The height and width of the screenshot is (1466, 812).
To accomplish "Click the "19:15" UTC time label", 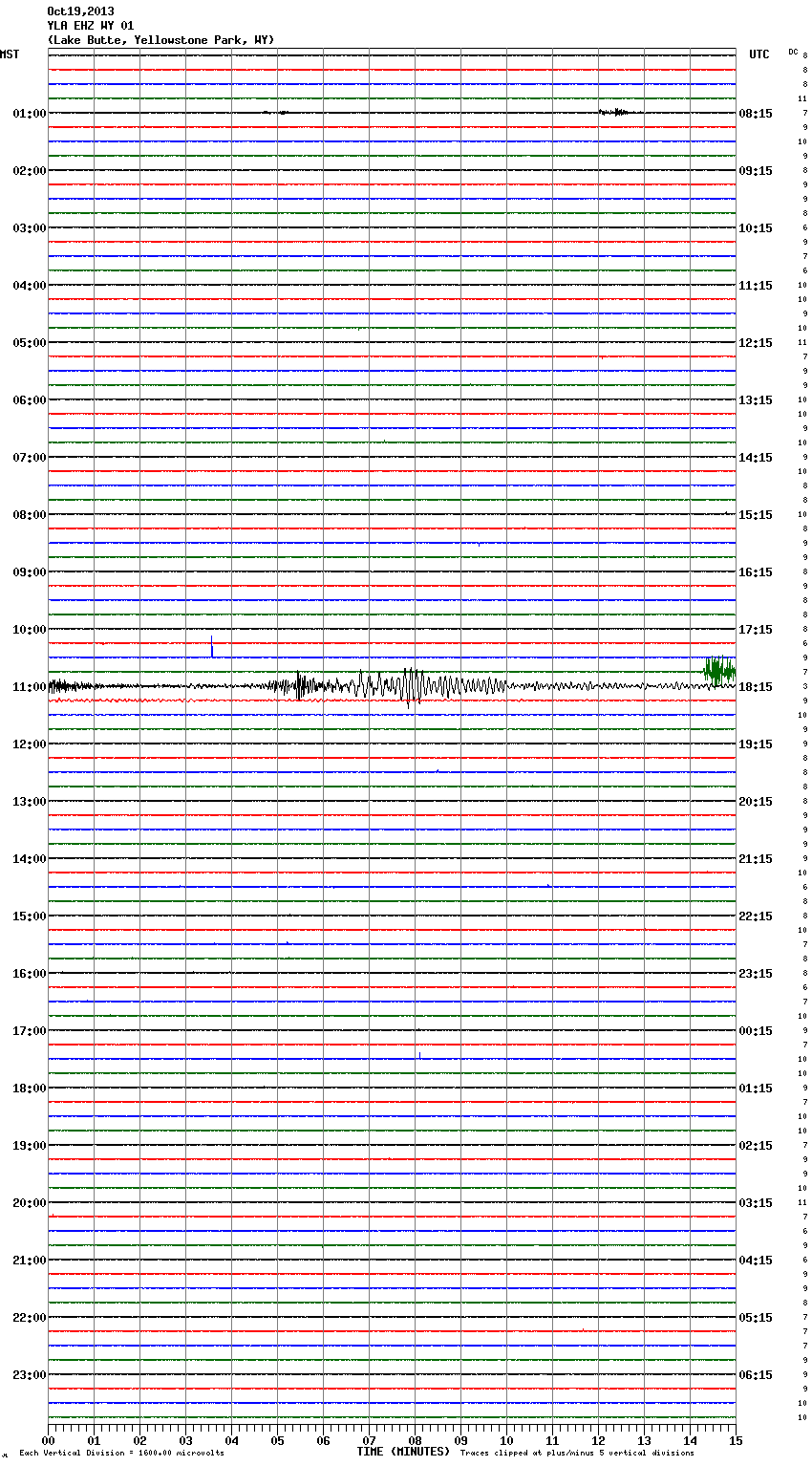I will (756, 744).
